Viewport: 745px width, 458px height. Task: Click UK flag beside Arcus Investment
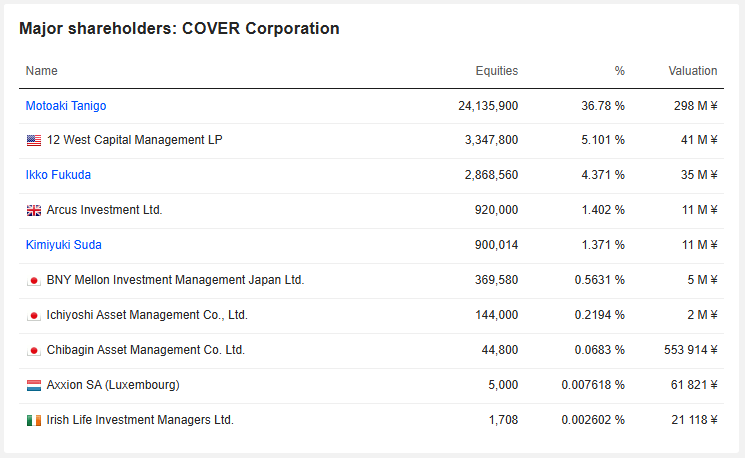[x=34, y=210]
